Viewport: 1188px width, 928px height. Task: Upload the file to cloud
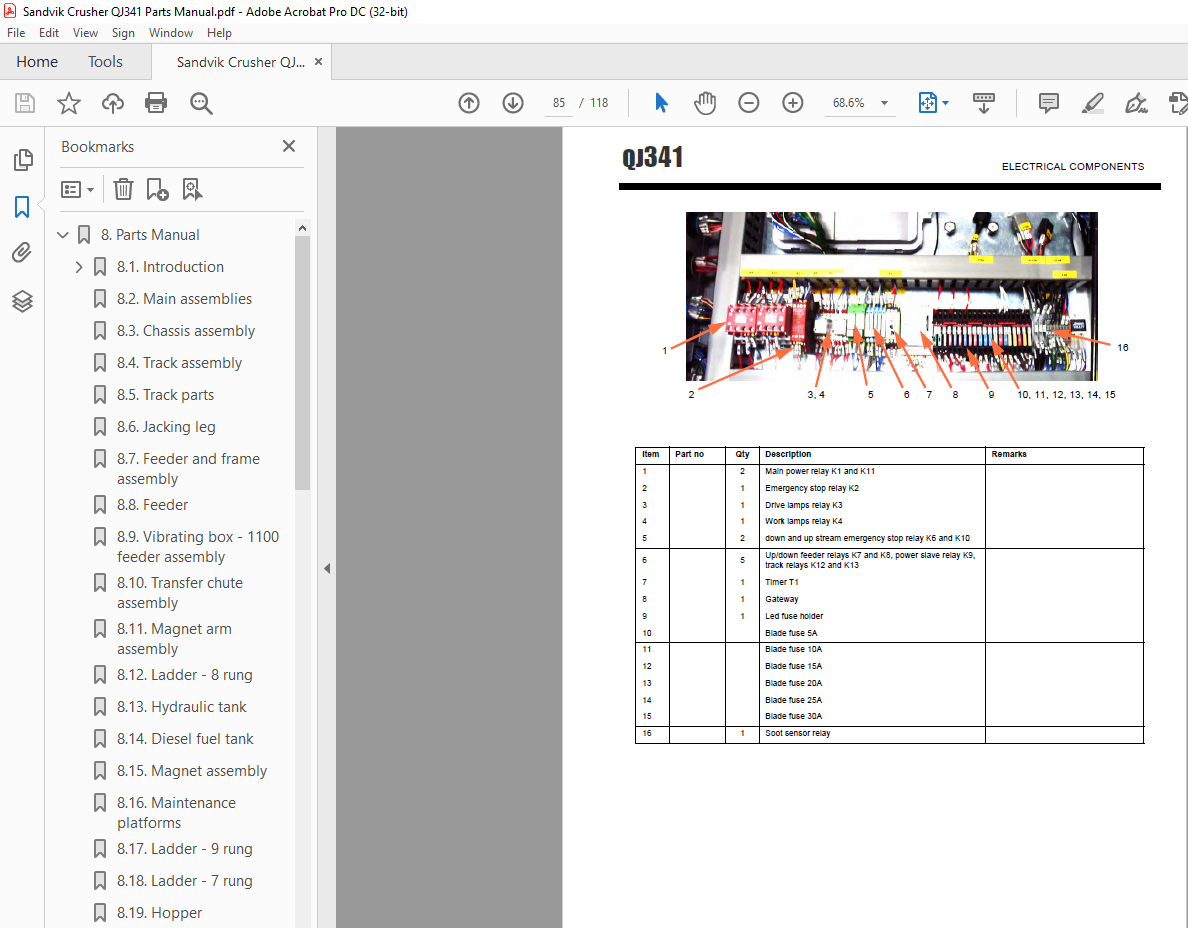click(x=113, y=103)
